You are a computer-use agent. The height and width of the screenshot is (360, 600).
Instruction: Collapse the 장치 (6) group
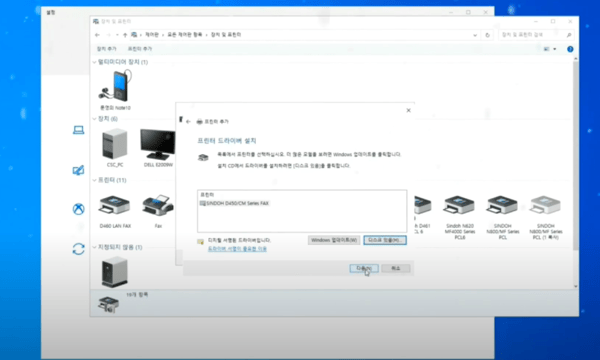click(95, 119)
